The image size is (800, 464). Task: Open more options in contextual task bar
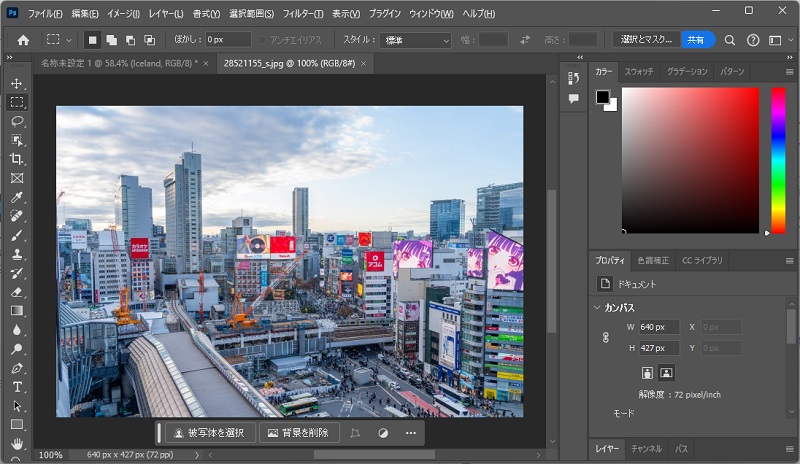click(x=411, y=433)
